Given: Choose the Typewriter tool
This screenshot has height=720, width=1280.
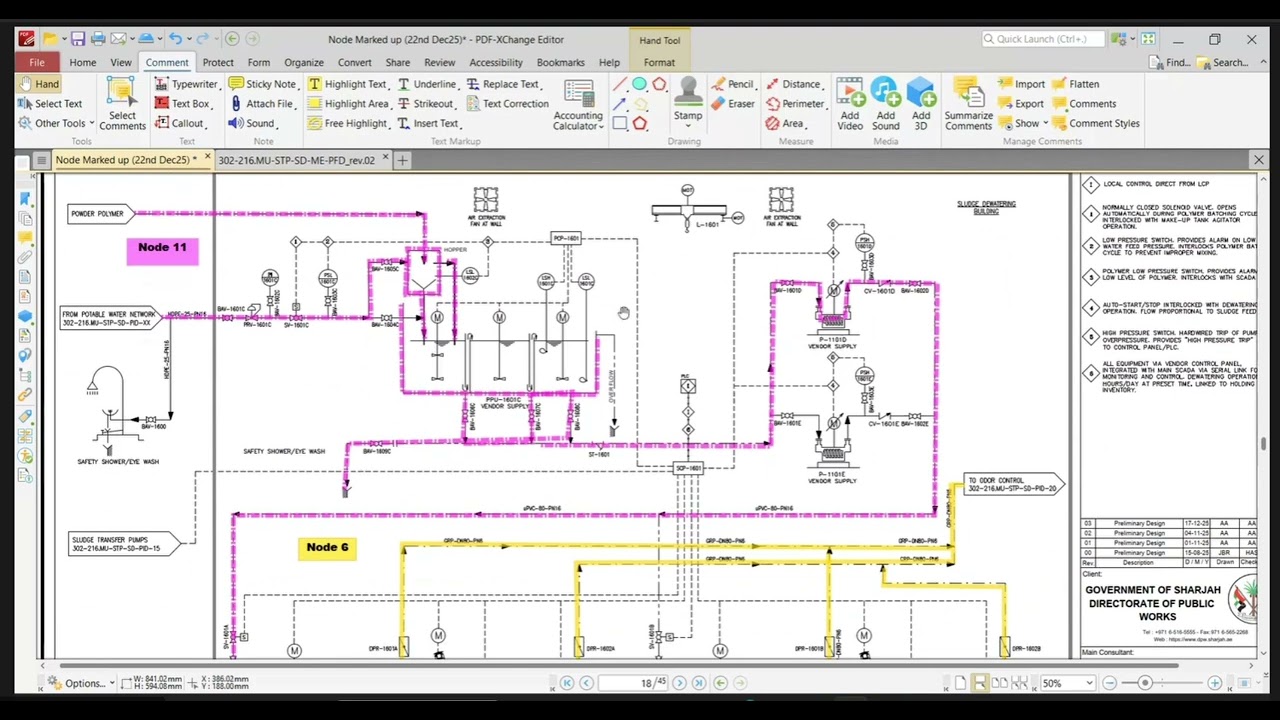Looking at the screenshot, I should pos(186,84).
